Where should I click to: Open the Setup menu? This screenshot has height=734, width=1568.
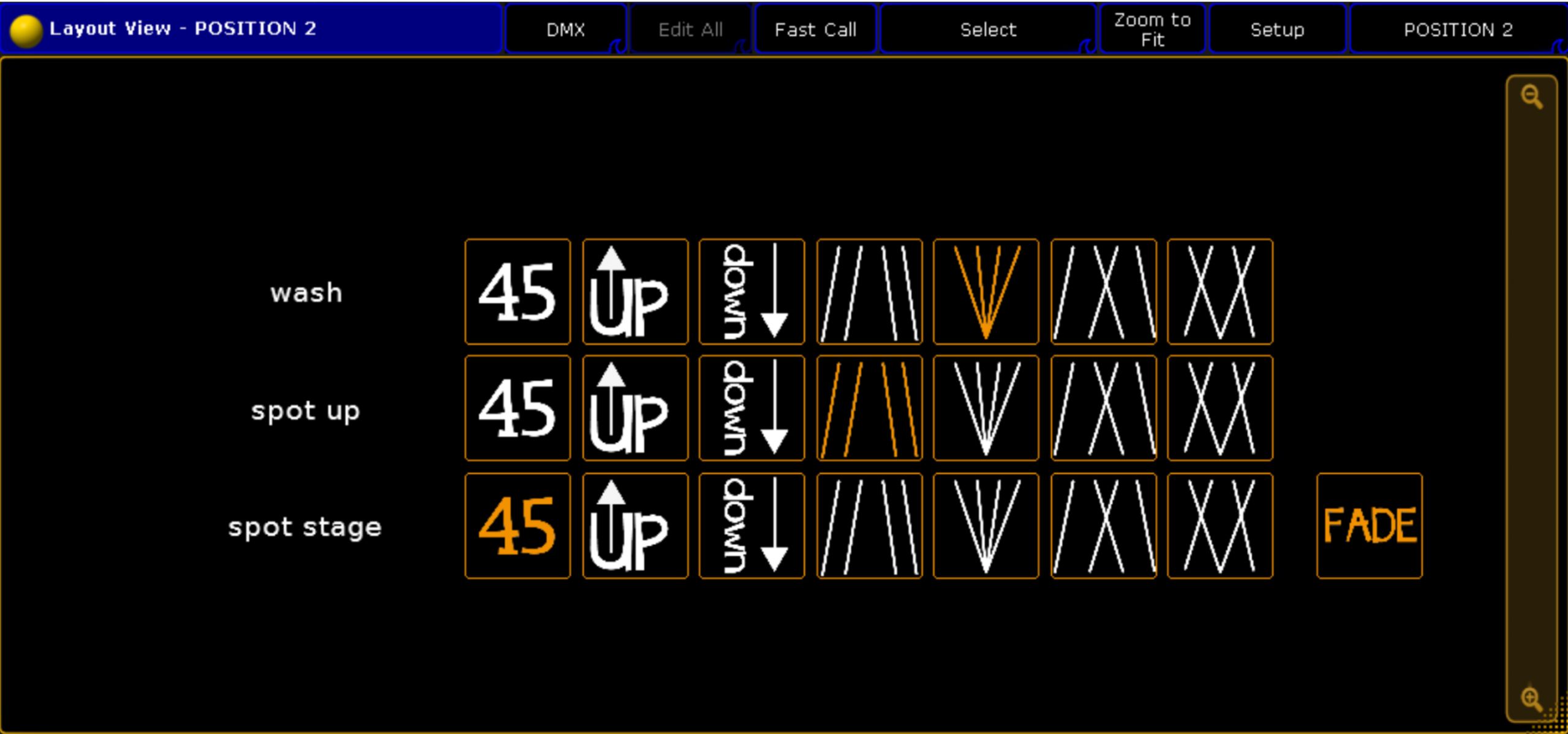[x=1277, y=29]
